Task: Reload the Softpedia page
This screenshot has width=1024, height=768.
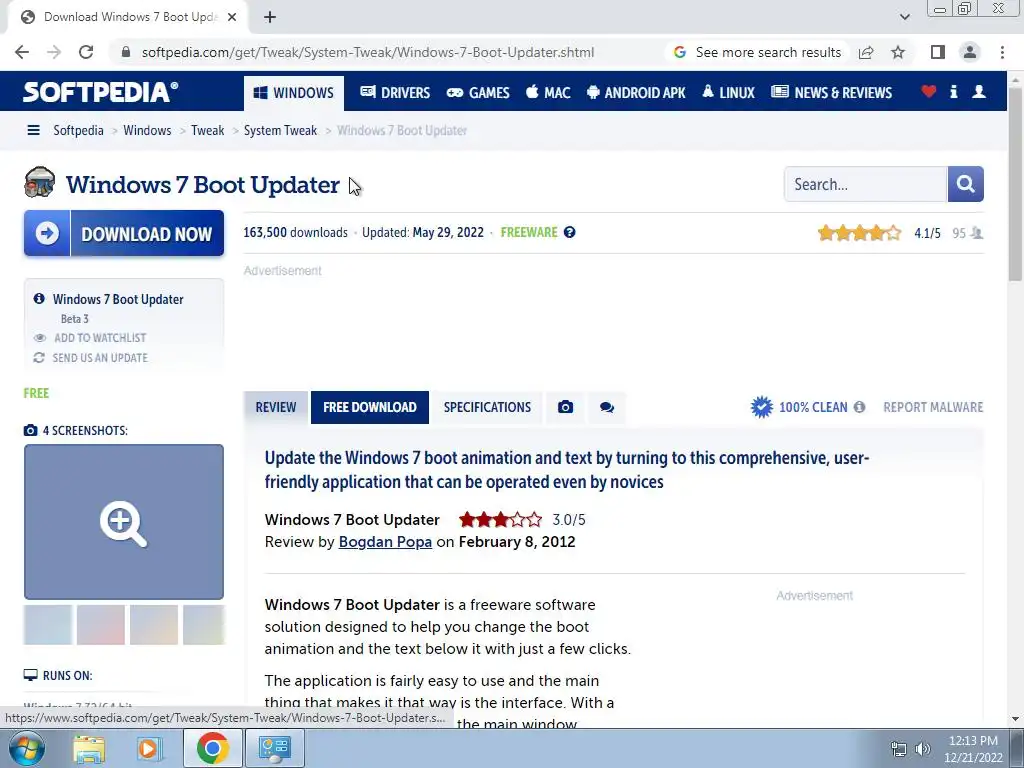Action: click(x=86, y=52)
